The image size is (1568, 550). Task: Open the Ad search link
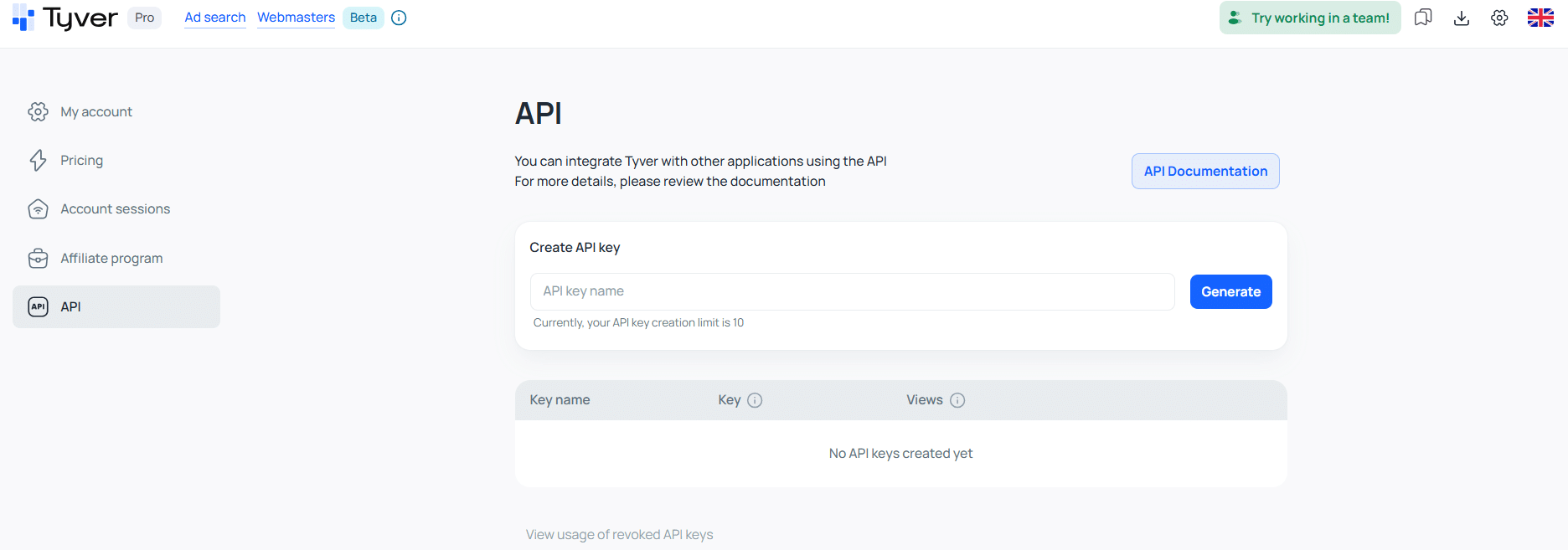(215, 18)
